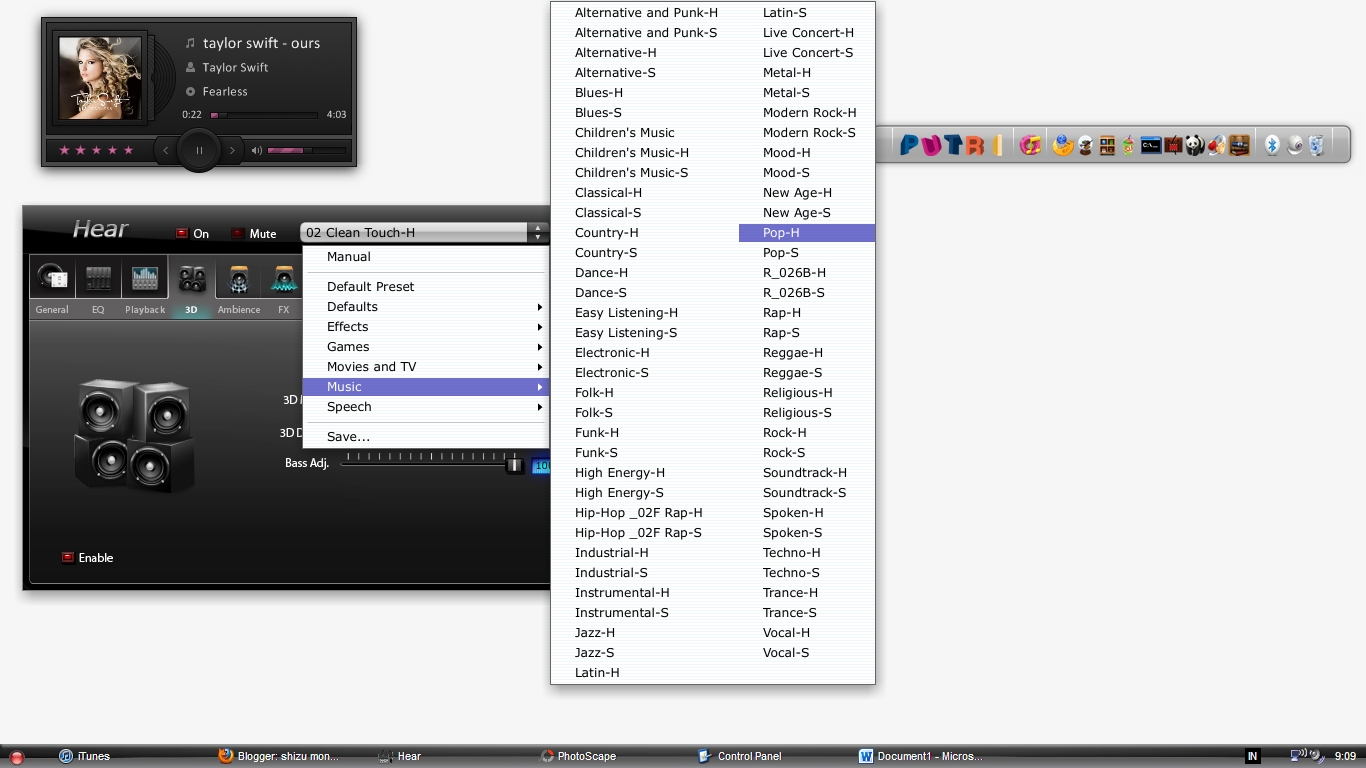Switch to Document1 Microsoft Word on taskbar
The image size is (1366, 768).
click(921, 756)
